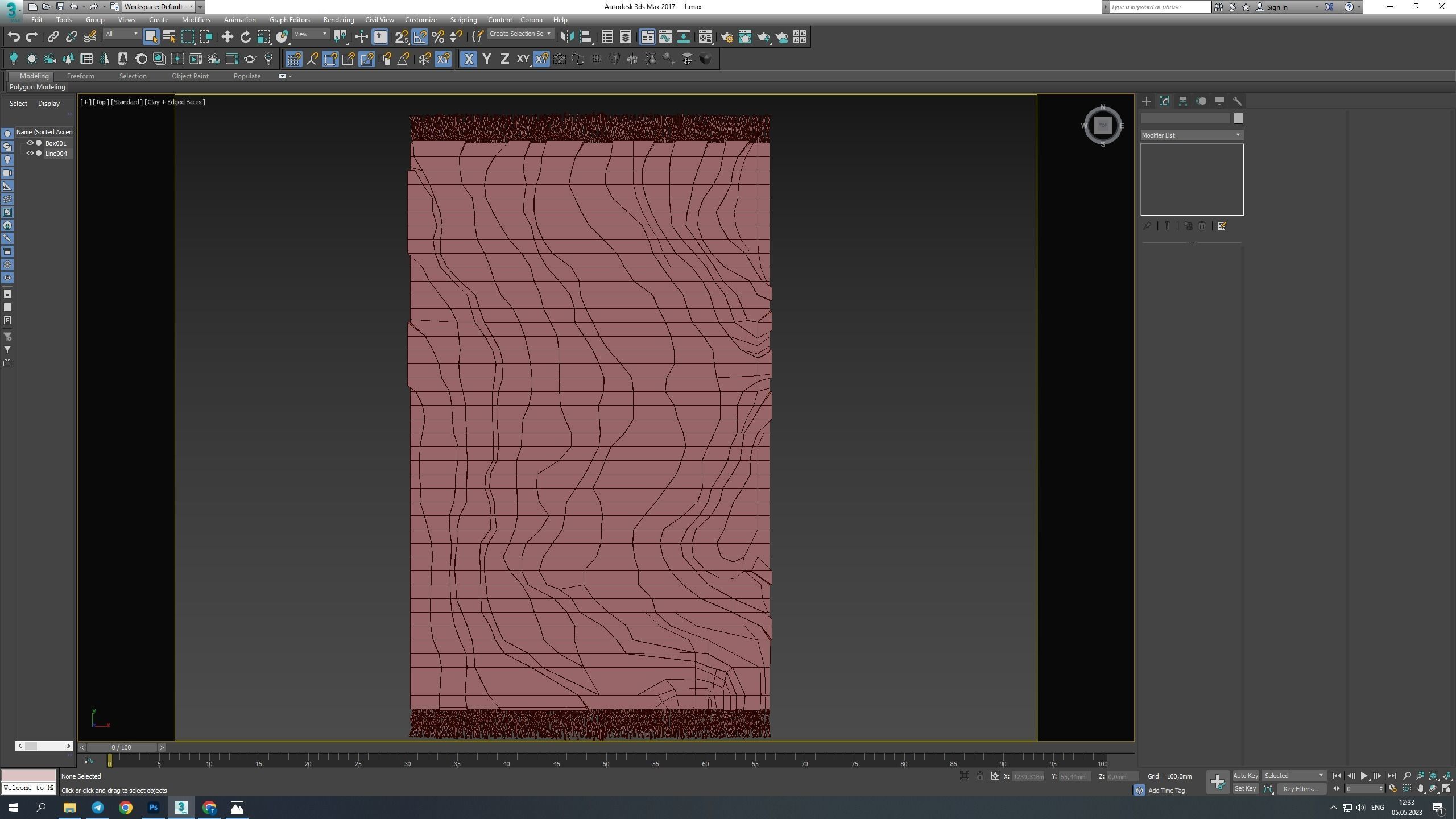Open the Rendering menu
The height and width of the screenshot is (819, 1456).
338,20
